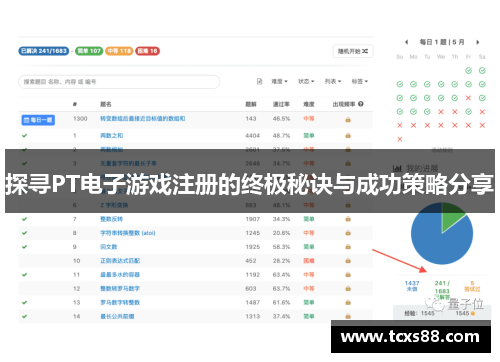Sort by the 难度 column header in table

(309, 104)
